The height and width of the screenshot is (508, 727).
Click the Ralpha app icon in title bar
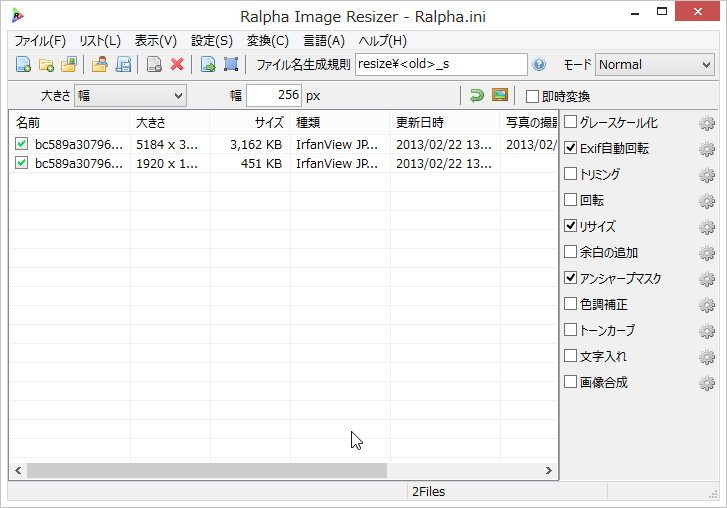pyautogui.click(x=18, y=16)
